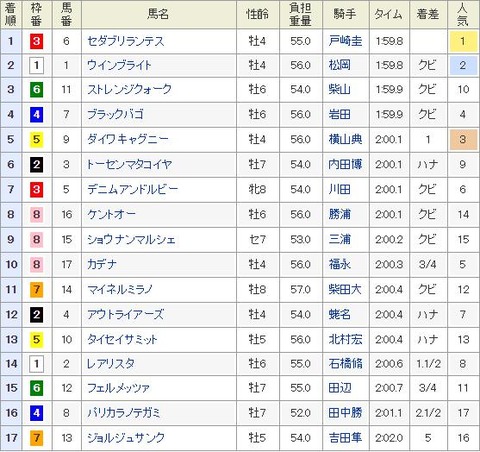Select yellow frame 5 badge beside ダイワキャグニー
This screenshot has height=452, width=480.
[x=36, y=140]
